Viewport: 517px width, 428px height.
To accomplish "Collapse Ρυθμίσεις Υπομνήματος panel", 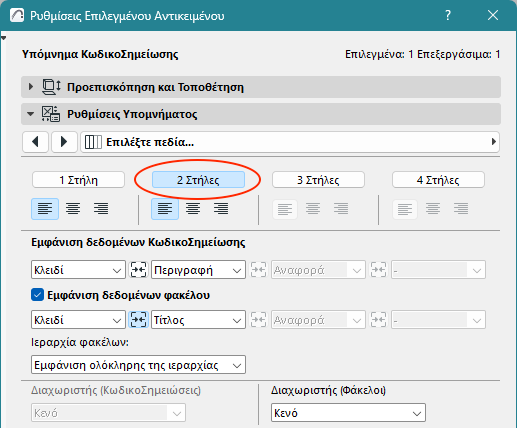I will pos(30,114).
